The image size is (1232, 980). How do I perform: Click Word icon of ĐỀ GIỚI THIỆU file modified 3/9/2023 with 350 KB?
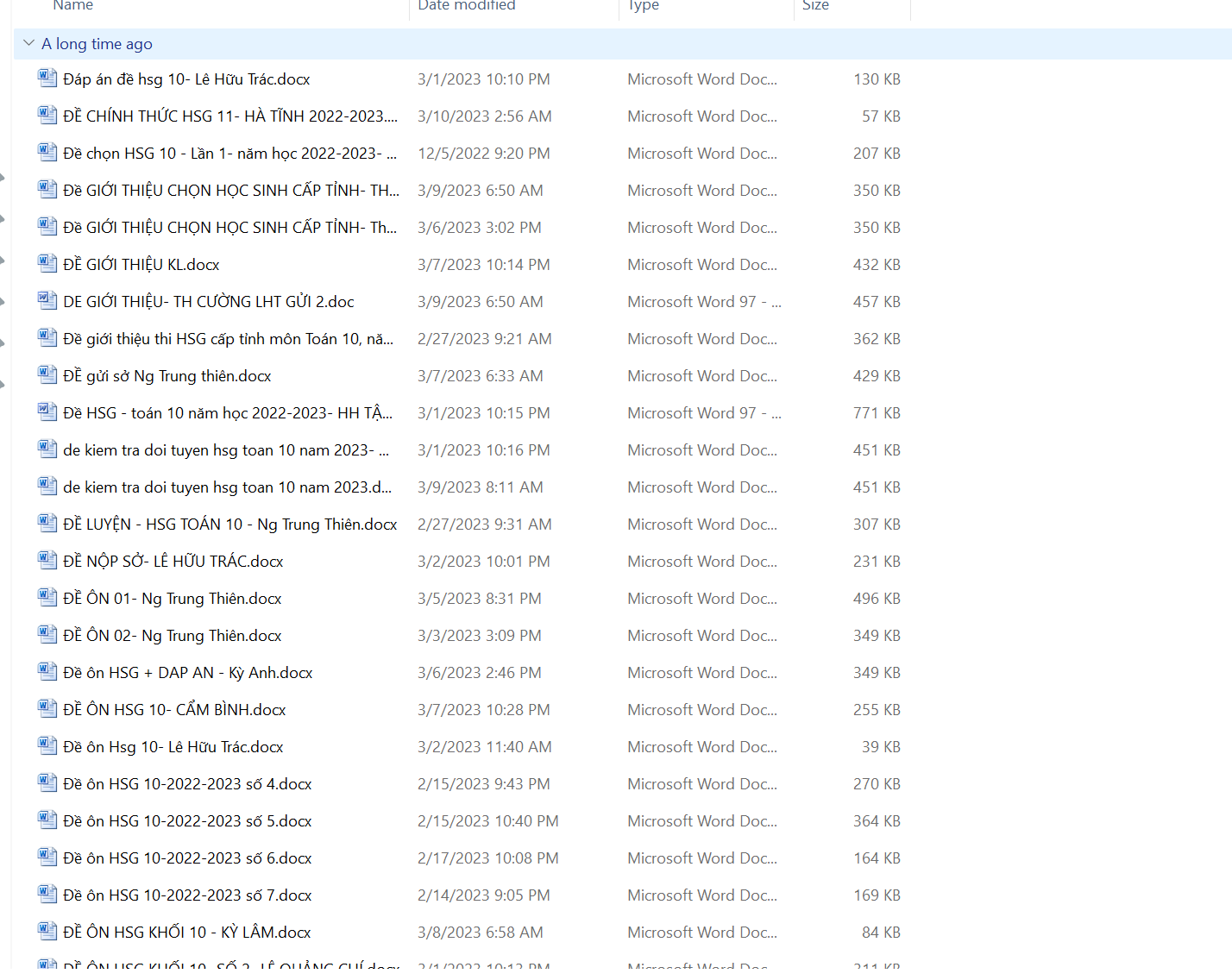click(47, 189)
